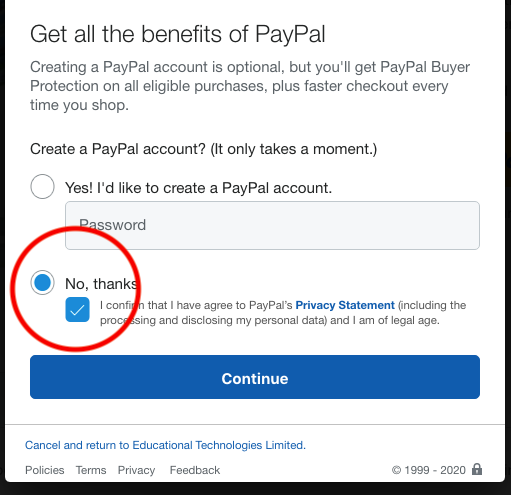Image resolution: width=511 pixels, height=495 pixels.
Task: Click the copyright 1999 - 2020 text
Action: 429,470
